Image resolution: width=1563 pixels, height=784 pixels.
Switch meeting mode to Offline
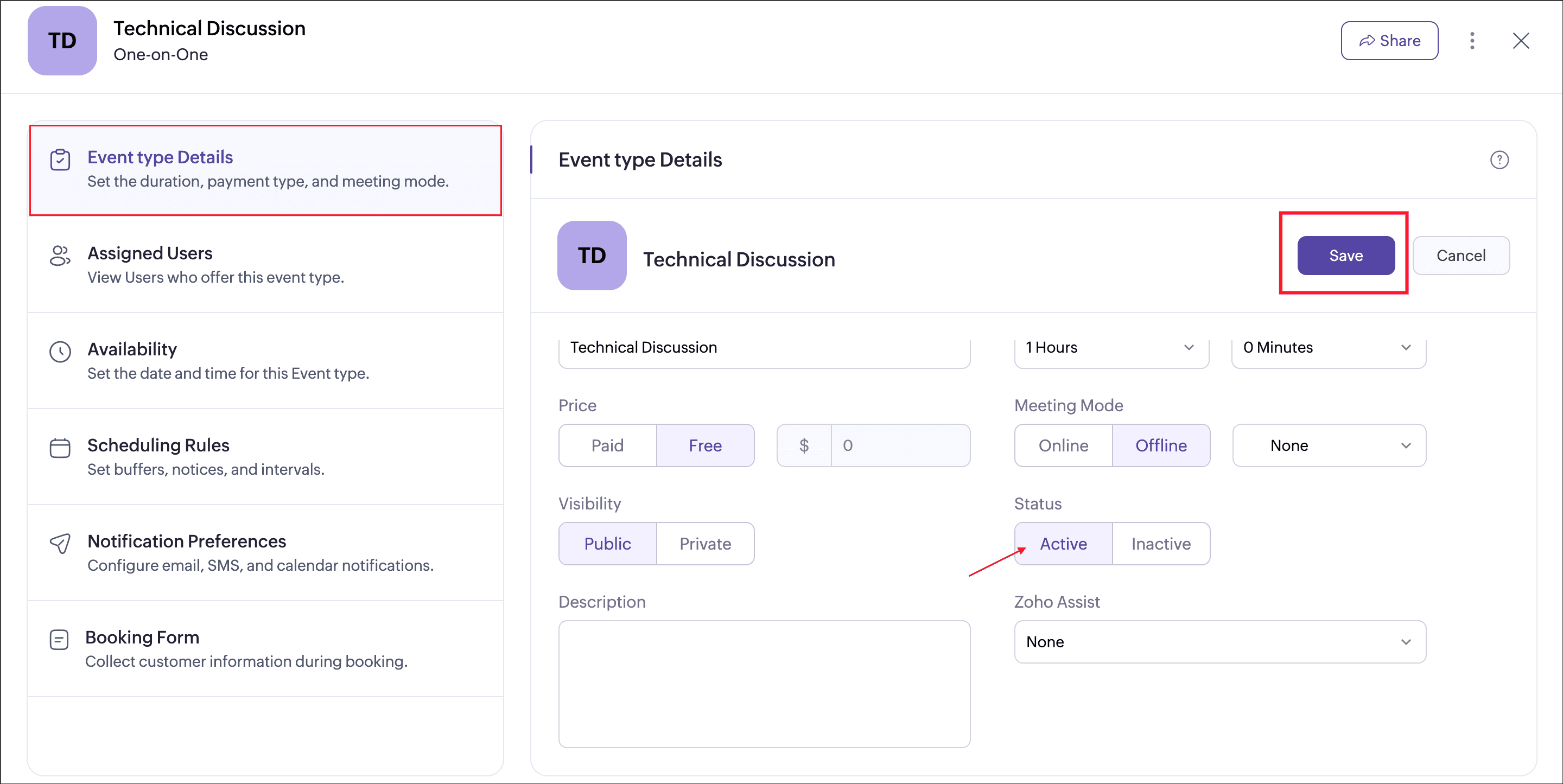click(x=1161, y=445)
